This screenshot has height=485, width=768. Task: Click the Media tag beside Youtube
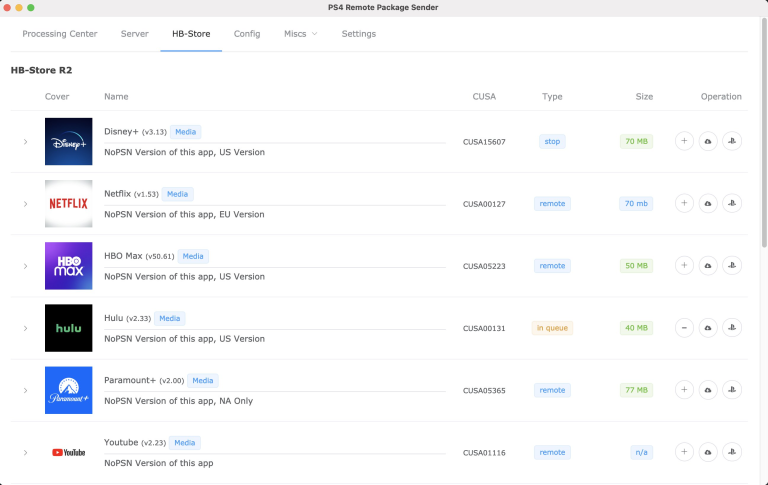185,443
